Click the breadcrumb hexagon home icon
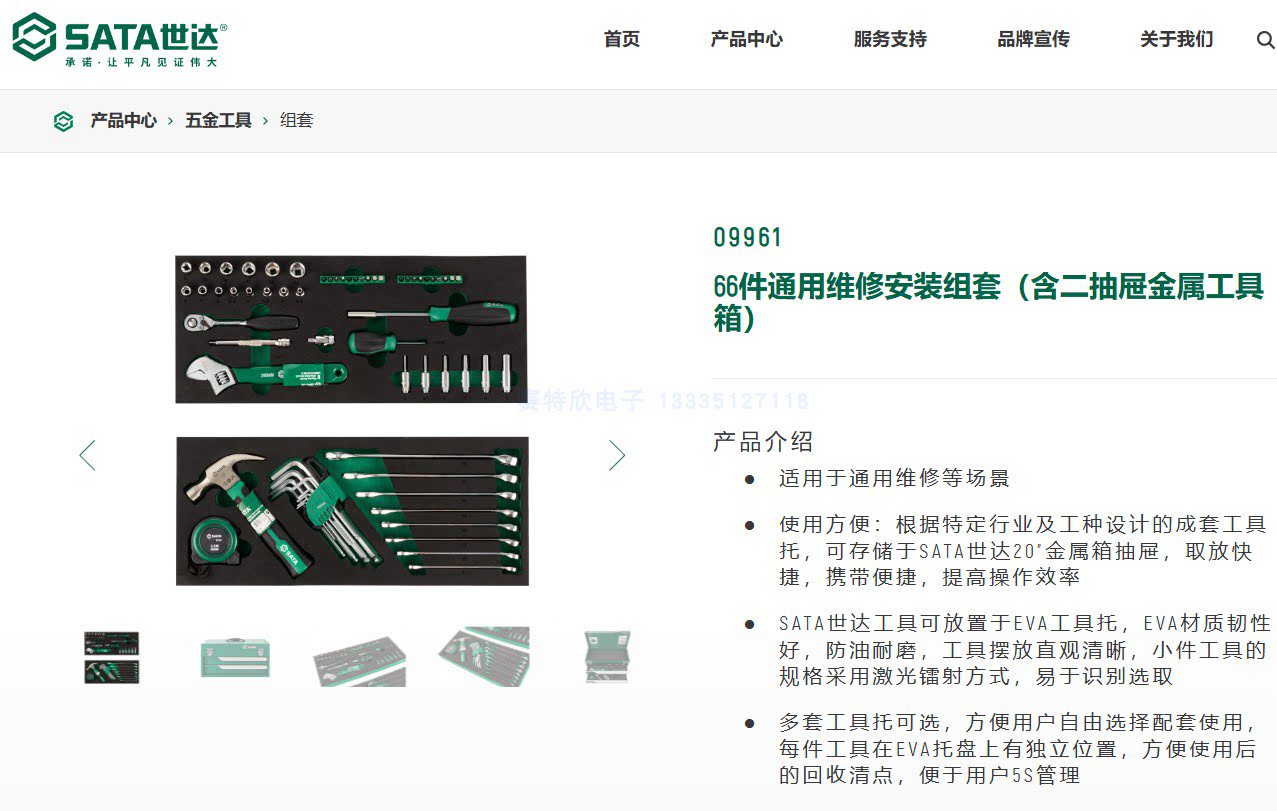Image resolution: width=1277 pixels, height=811 pixels. tap(63, 121)
